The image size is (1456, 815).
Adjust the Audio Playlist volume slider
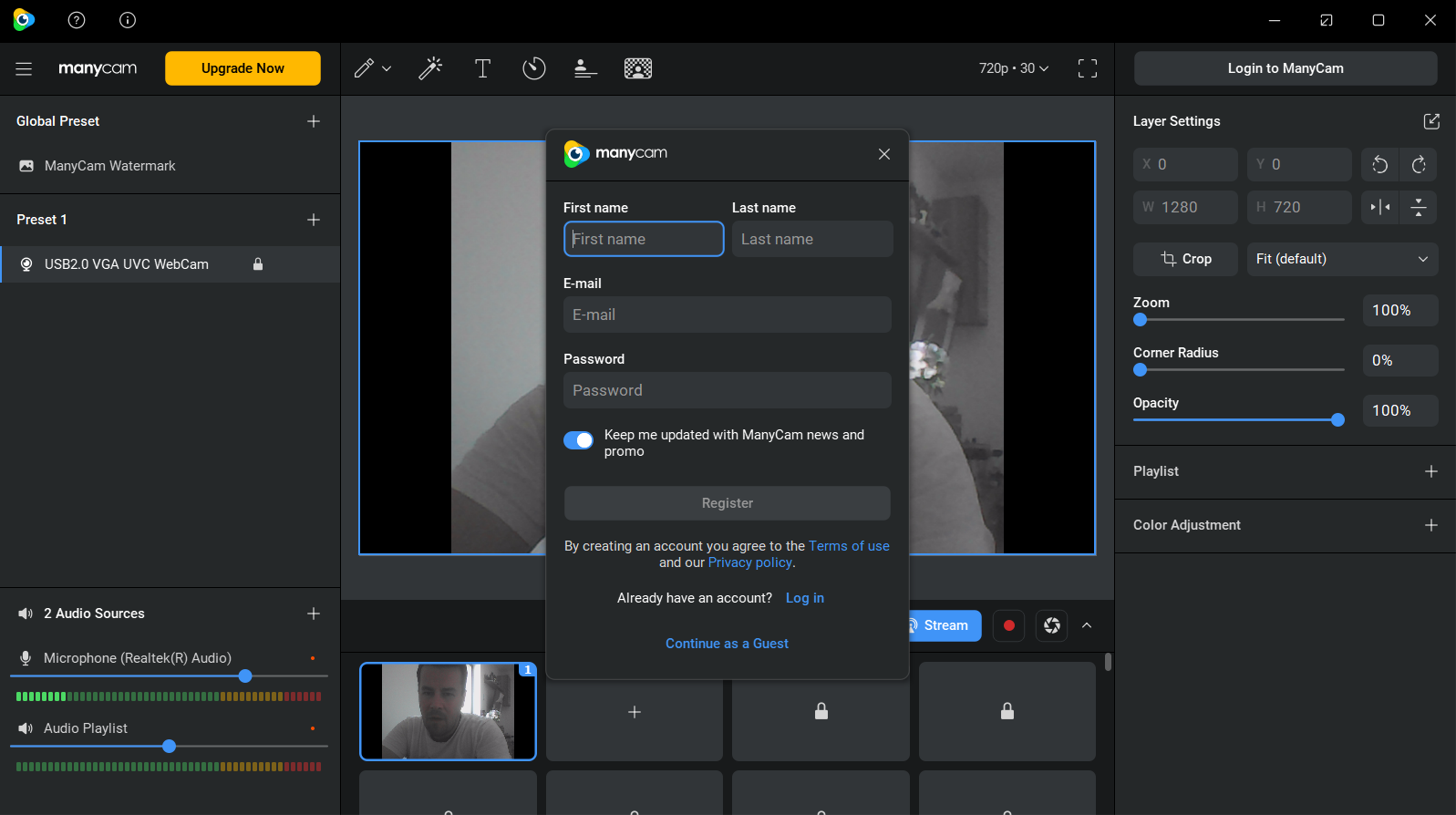click(169, 747)
